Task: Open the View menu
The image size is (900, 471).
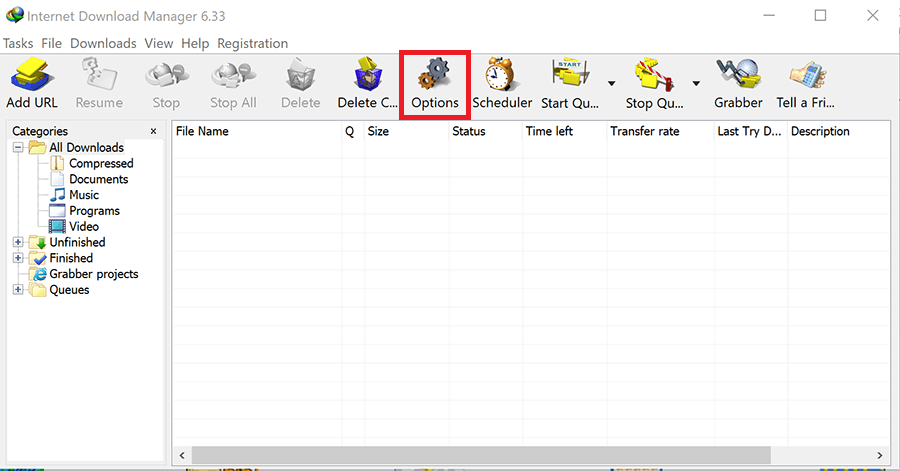Action: [158, 44]
